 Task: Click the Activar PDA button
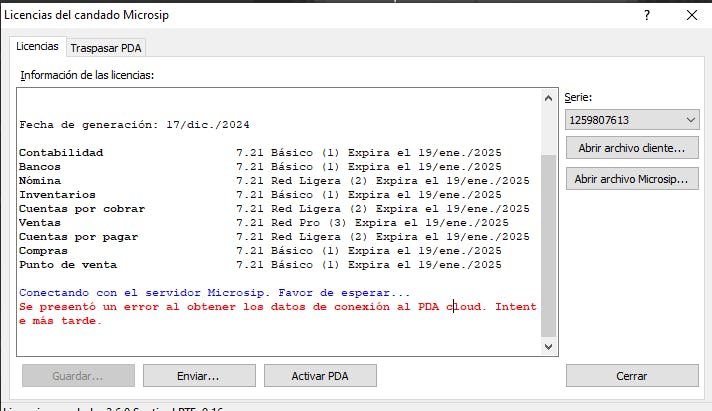click(320, 376)
